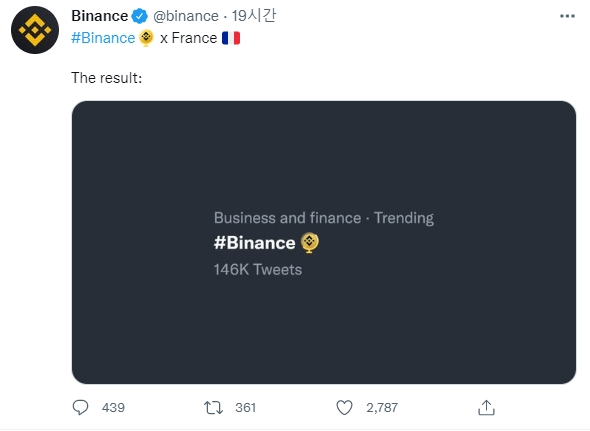The height and width of the screenshot is (431, 590).
Task: Open the 19시간 timestamp link
Action: (254, 16)
